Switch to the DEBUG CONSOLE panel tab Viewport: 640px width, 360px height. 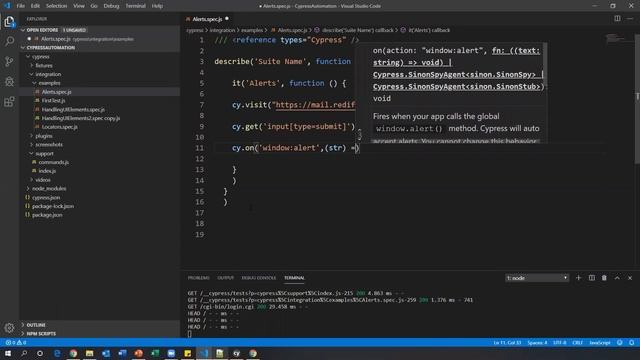[x=258, y=278]
